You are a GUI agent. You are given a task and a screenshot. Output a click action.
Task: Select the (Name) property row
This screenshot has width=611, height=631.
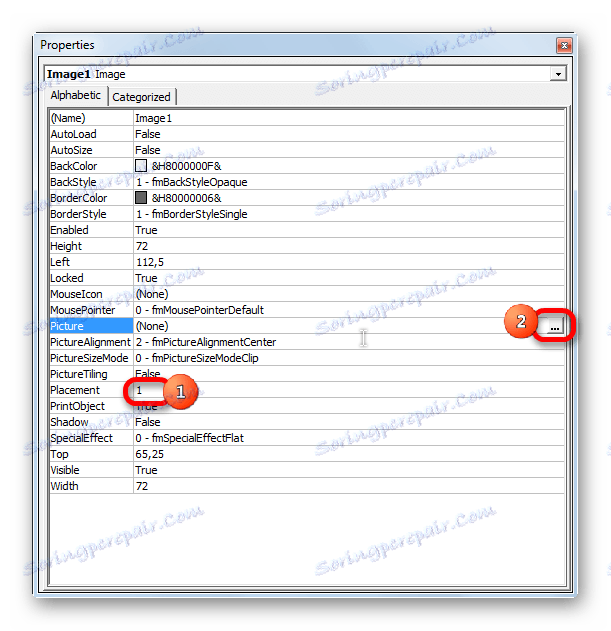[307, 118]
